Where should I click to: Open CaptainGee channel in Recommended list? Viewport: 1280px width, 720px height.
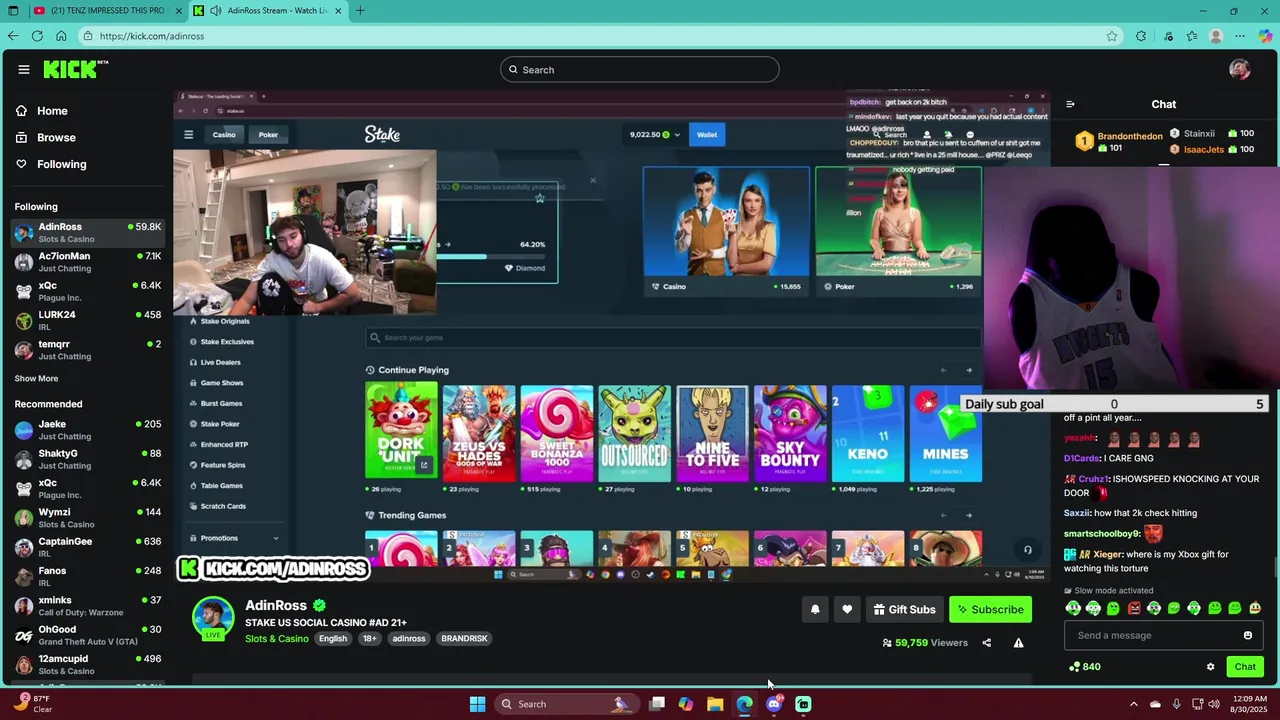pyautogui.click(x=88, y=547)
